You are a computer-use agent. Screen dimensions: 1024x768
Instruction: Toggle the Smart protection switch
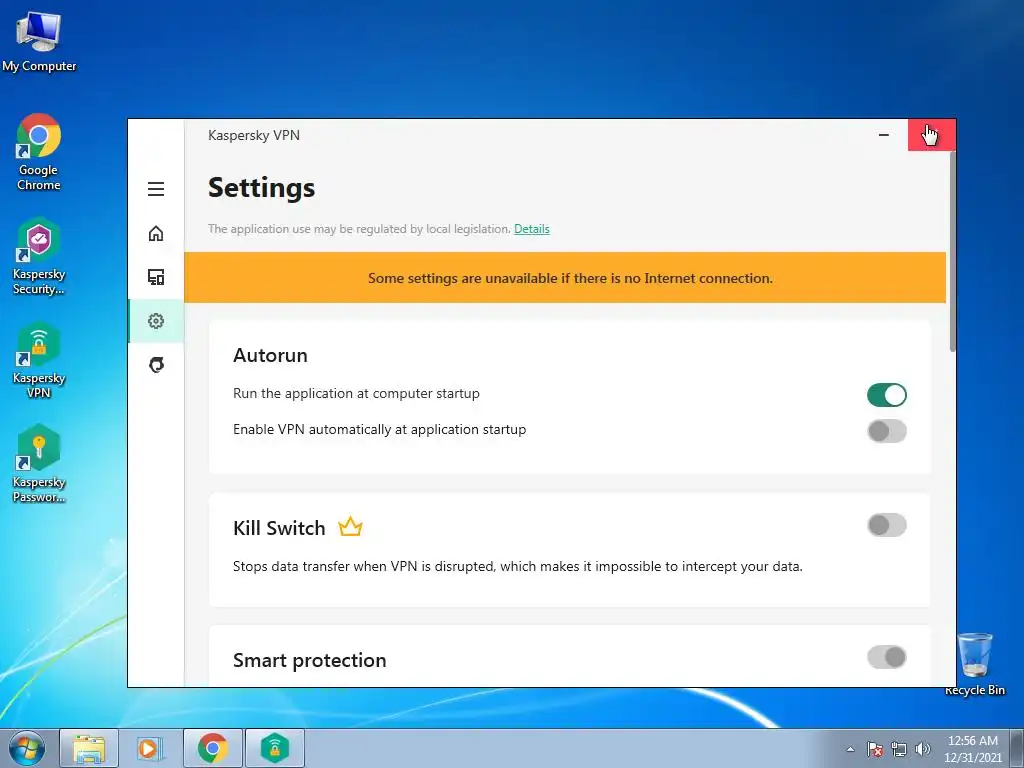886,657
